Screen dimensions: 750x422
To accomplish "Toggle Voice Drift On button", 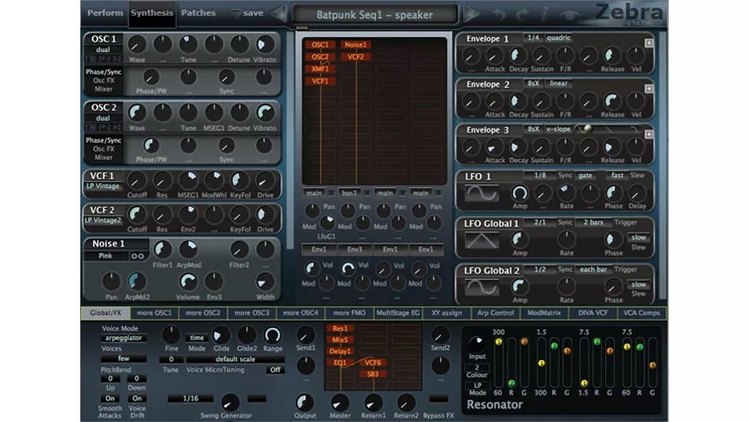I will pyautogui.click(x=137, y=399).
